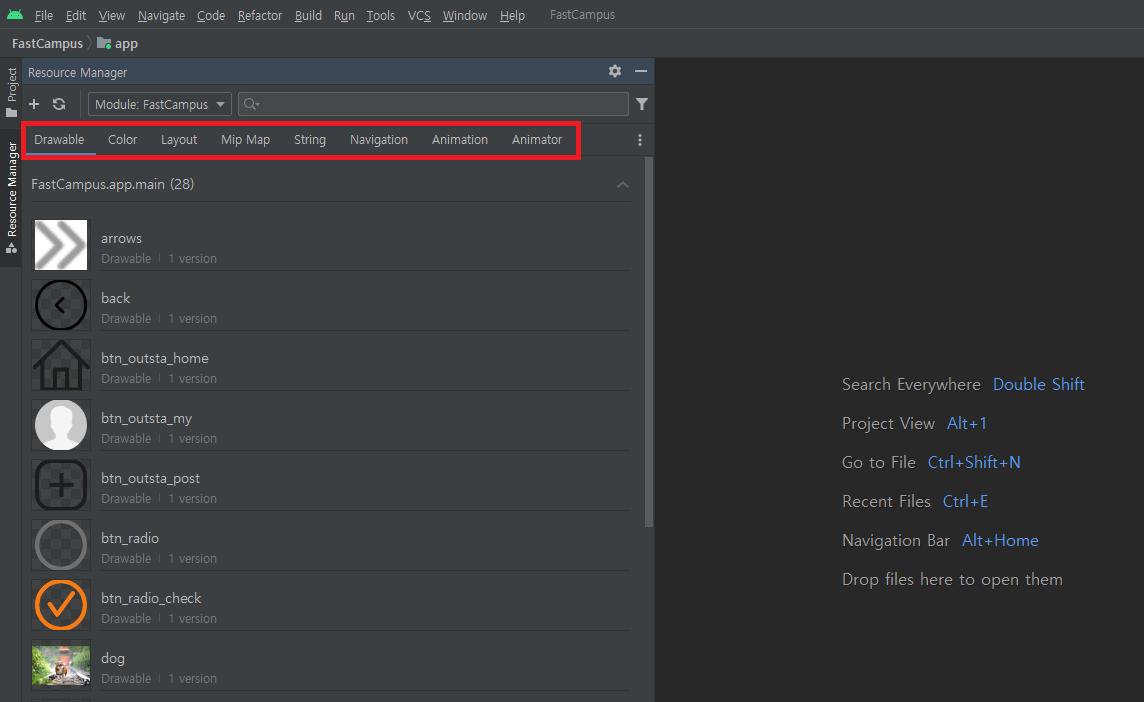Collapse the FastCampus.app.main section
Screen dimensions: 1144x702
[x=622, y=185]
